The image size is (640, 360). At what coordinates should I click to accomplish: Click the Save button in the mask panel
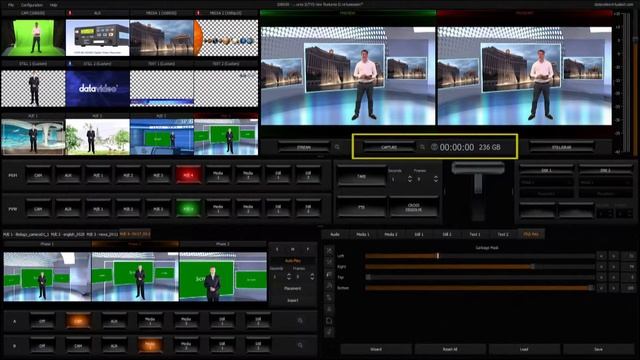tap(598, 349)
